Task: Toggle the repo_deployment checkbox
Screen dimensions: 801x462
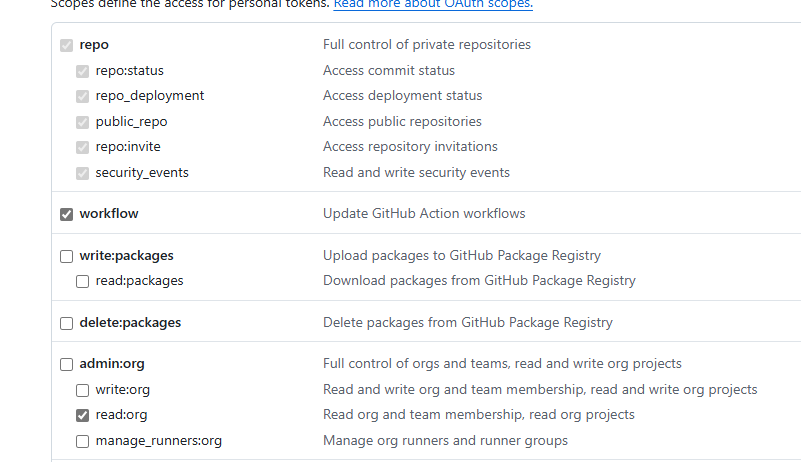Action: tap(83, 96)
